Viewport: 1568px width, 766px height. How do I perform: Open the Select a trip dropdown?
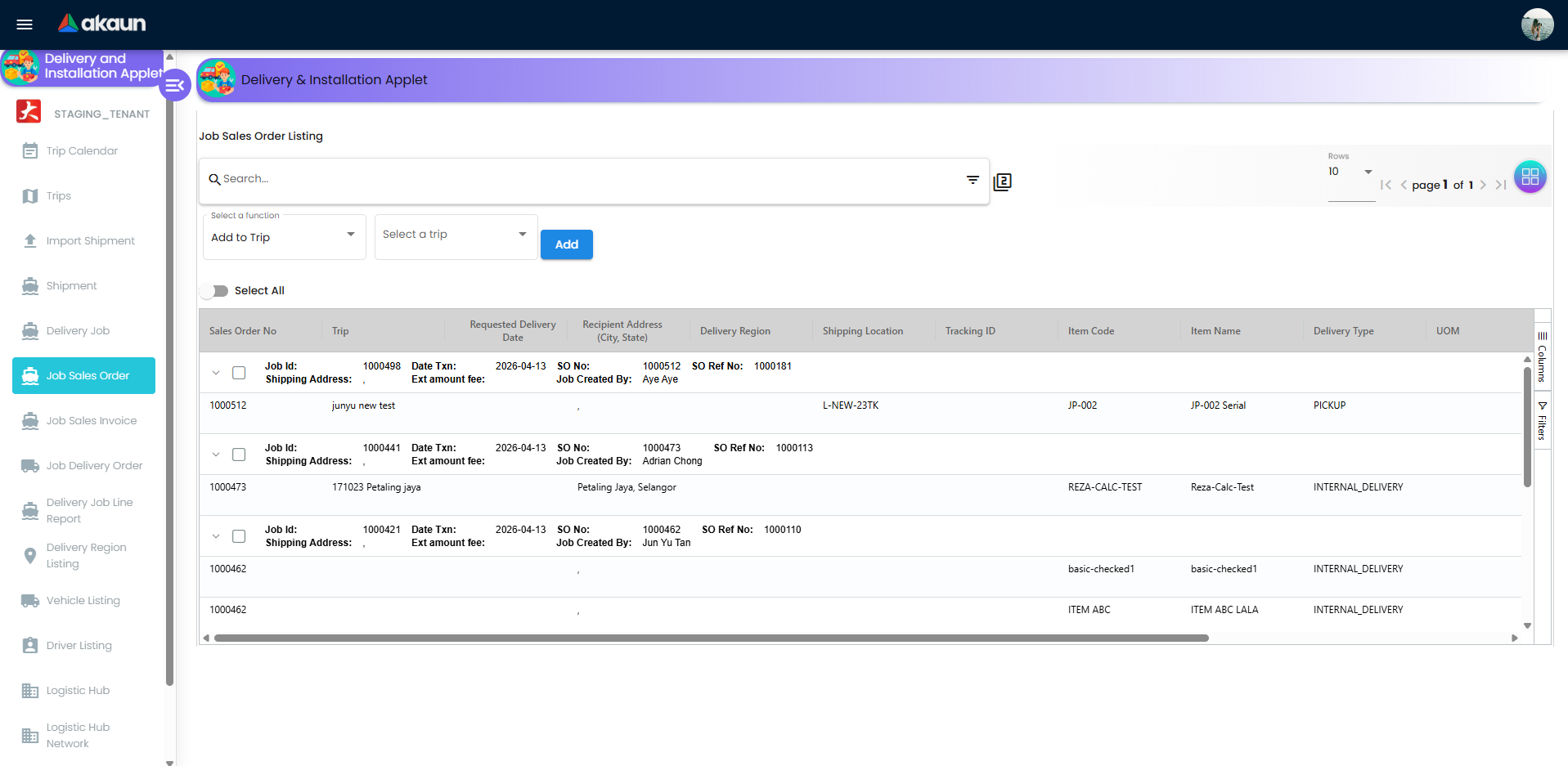coord(456,236)
